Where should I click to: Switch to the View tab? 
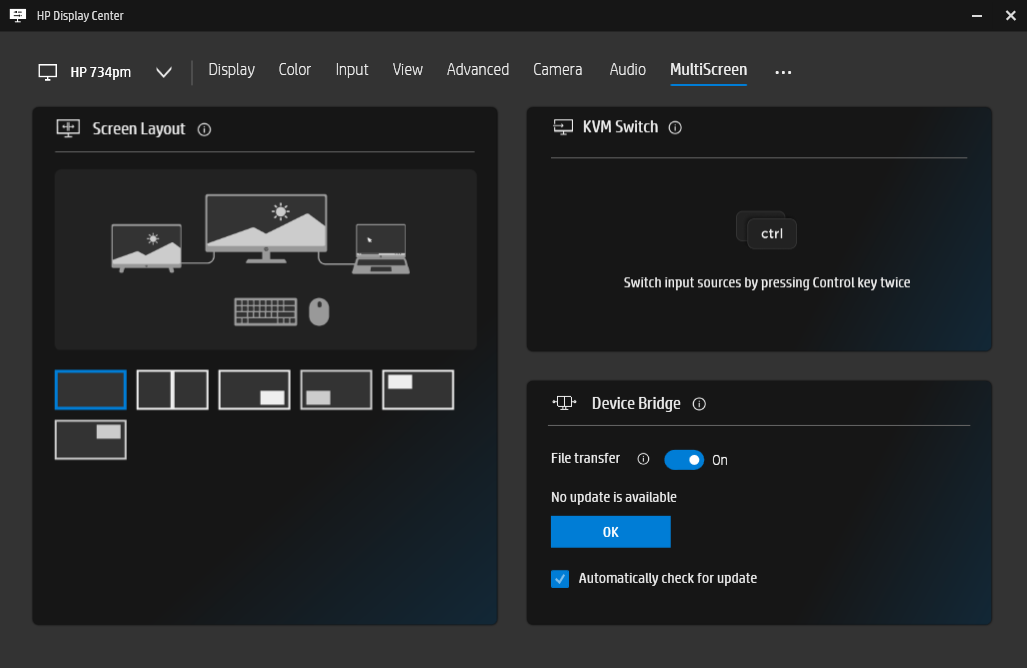(407, 69)
